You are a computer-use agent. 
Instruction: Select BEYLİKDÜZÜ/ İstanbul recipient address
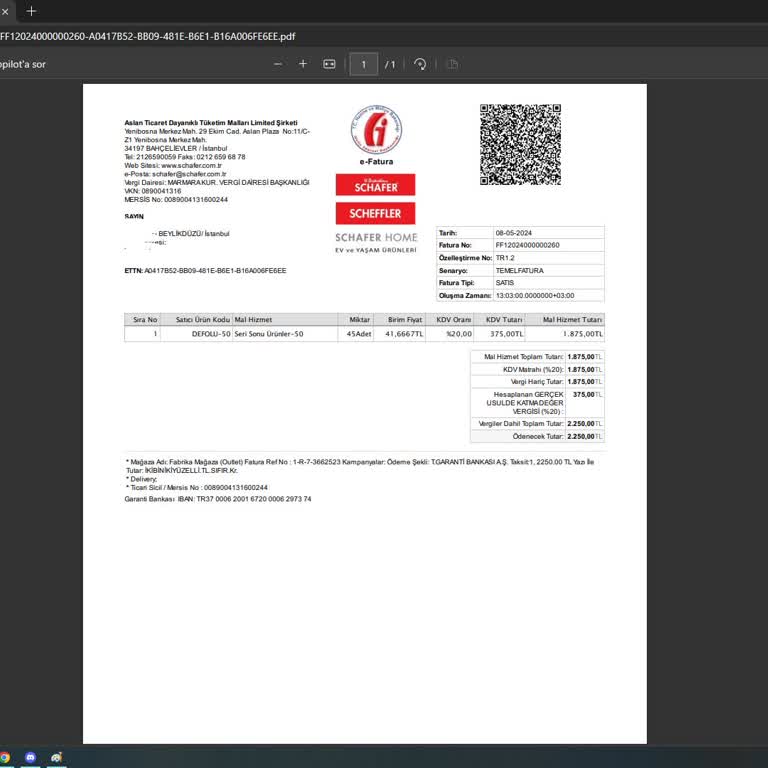point(193,234)
